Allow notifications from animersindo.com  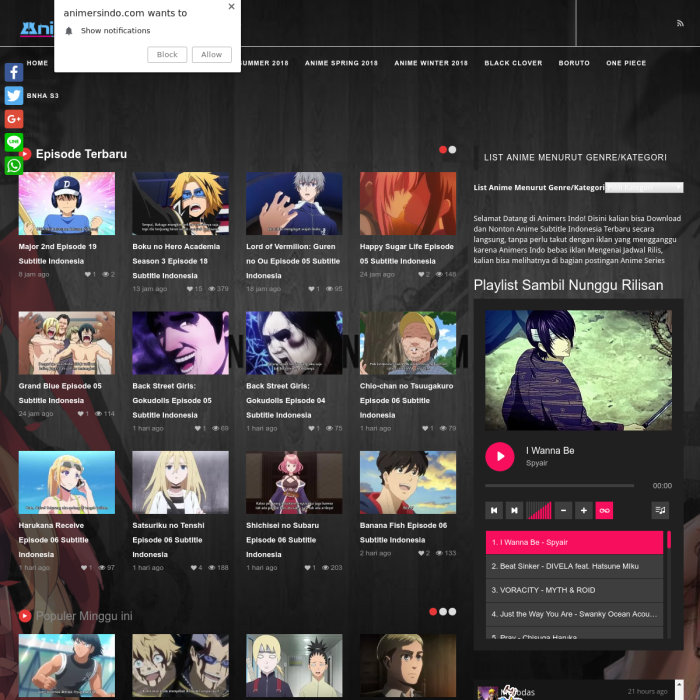[212, 54]
